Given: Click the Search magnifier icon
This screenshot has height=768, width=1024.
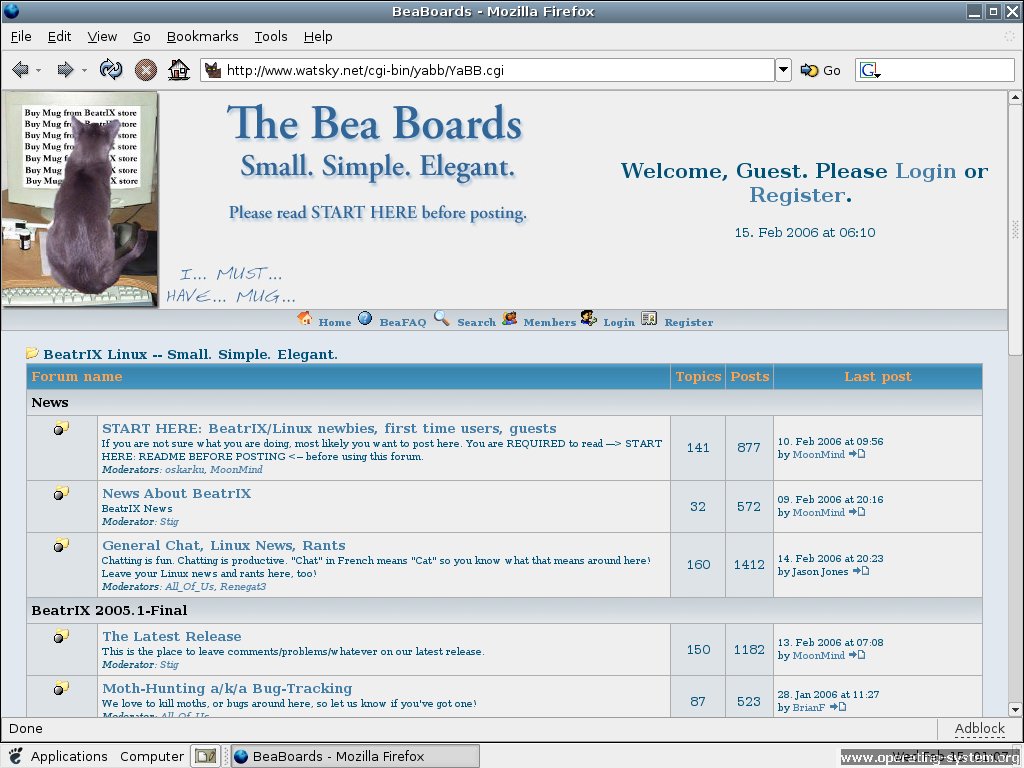Looking at the screenshot, I should (442, 318).
